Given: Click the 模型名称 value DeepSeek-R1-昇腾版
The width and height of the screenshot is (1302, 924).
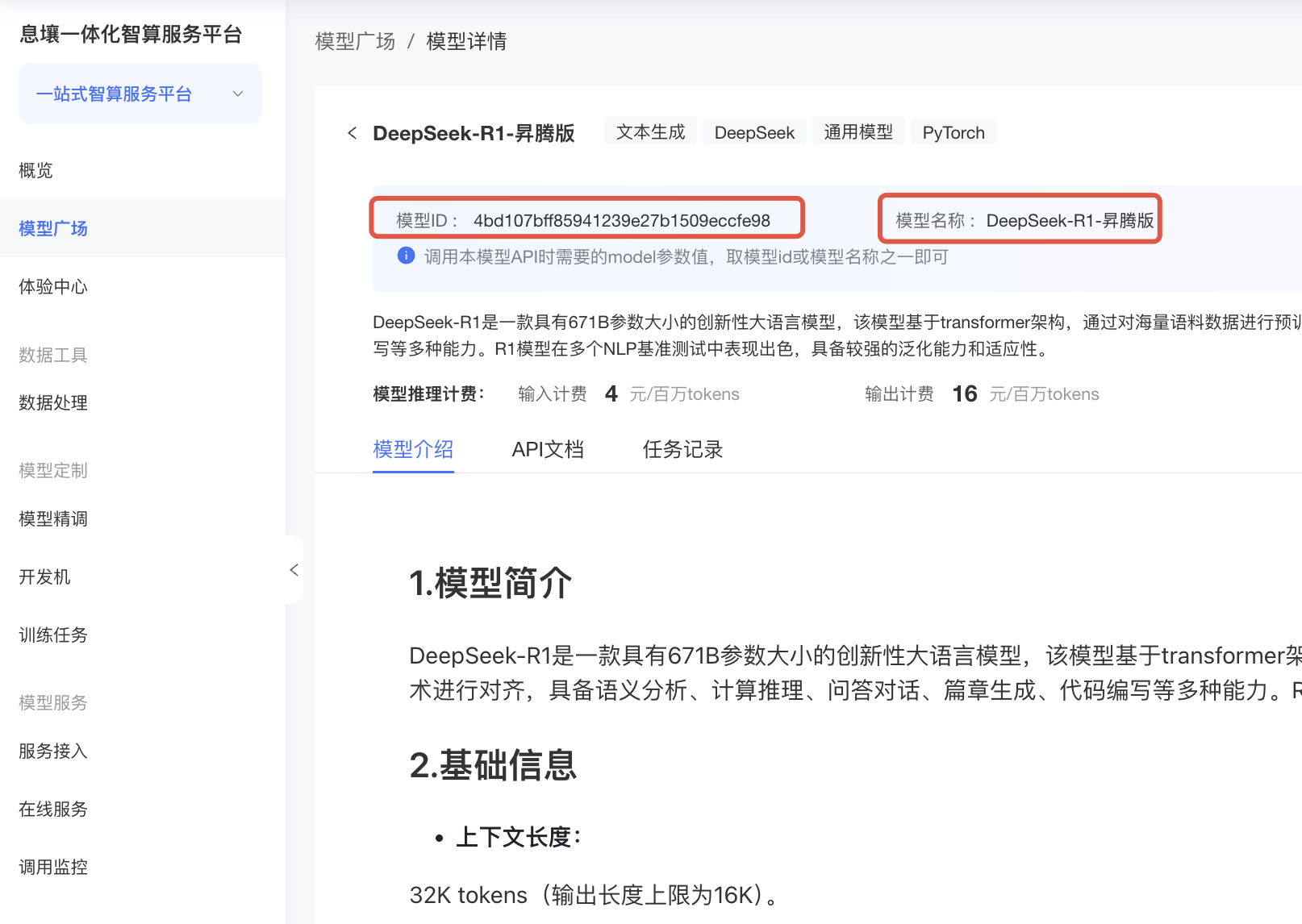Looking at the screenshot, I should (x=1070, y=220).
